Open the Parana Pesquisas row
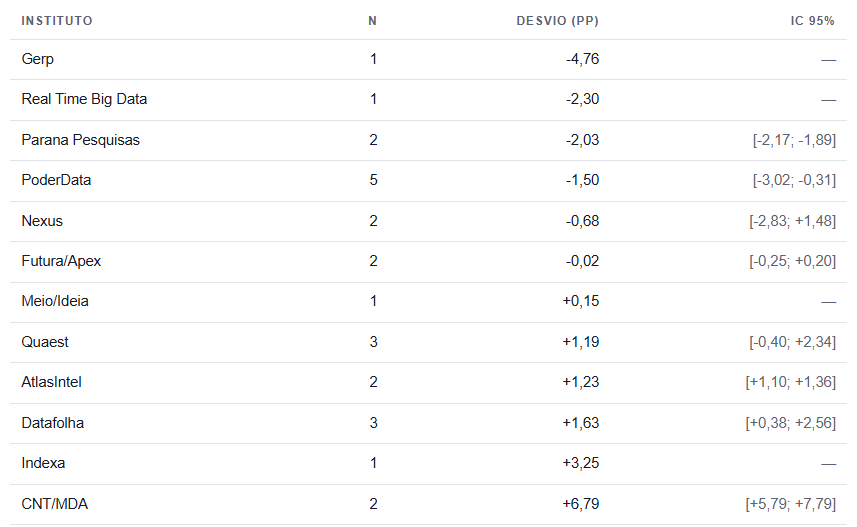Viewport: 857px width, 527px height. [428, 140]
